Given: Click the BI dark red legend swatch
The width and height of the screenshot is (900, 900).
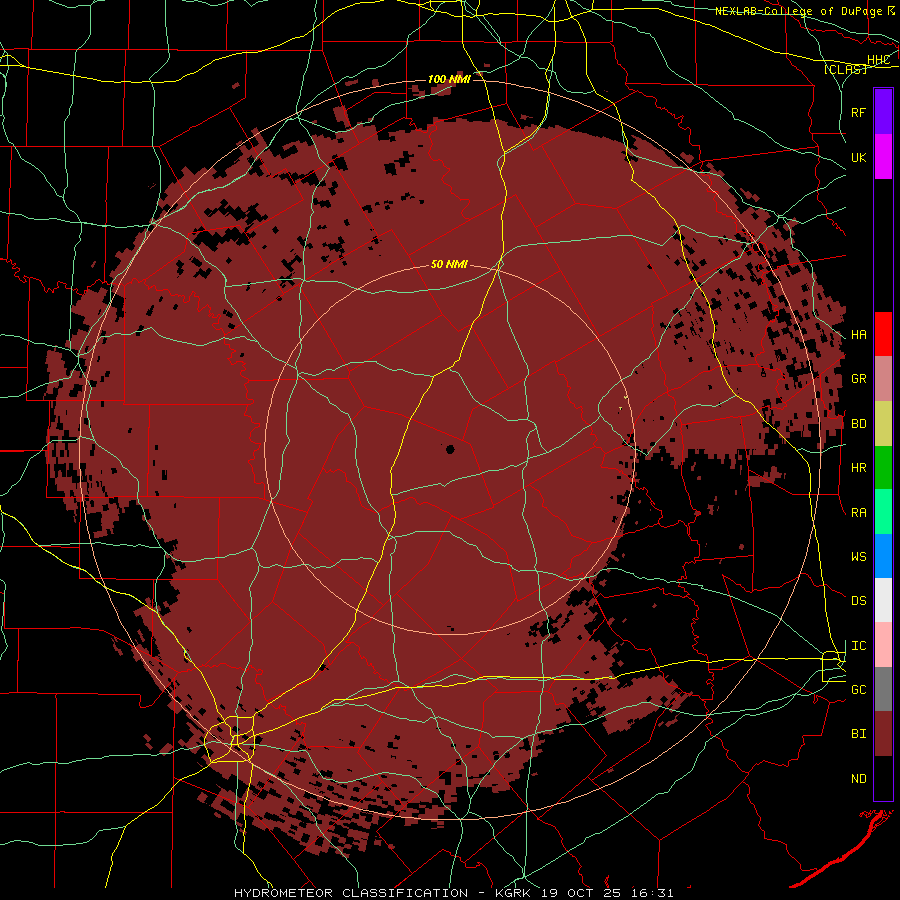Looking at the screenshot, I should coord(883,734).
